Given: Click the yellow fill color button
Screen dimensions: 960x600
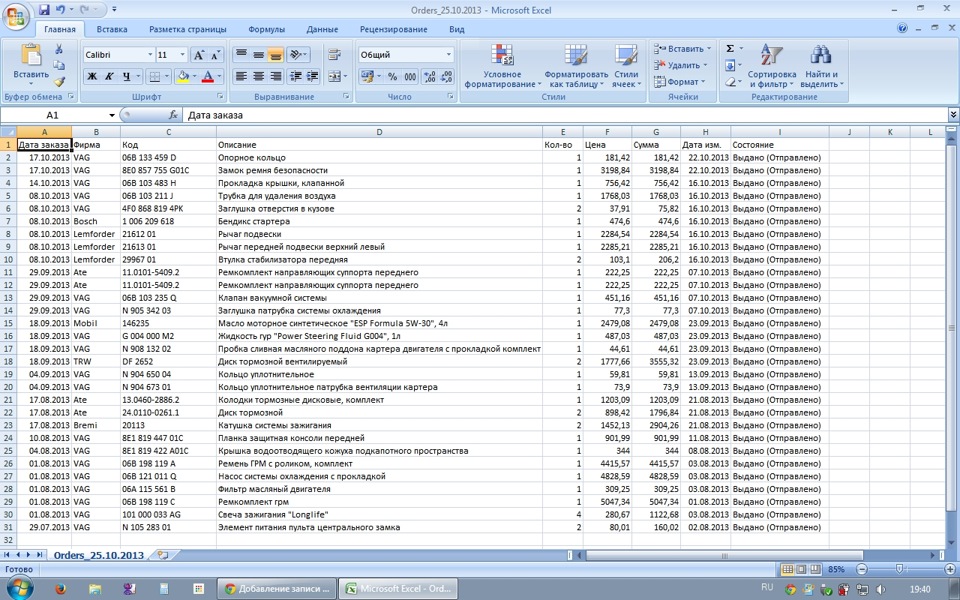Looking at the screenshot, I should point(183,77).
